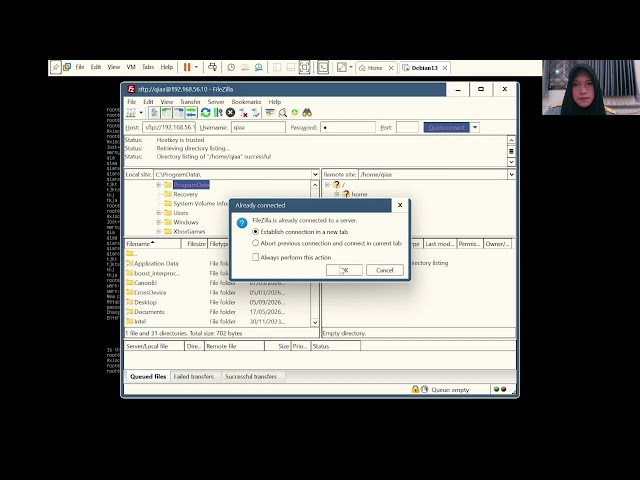Click queue status lock icon
Viewport: 640px width, 480px height.
[x=415, y=389]
